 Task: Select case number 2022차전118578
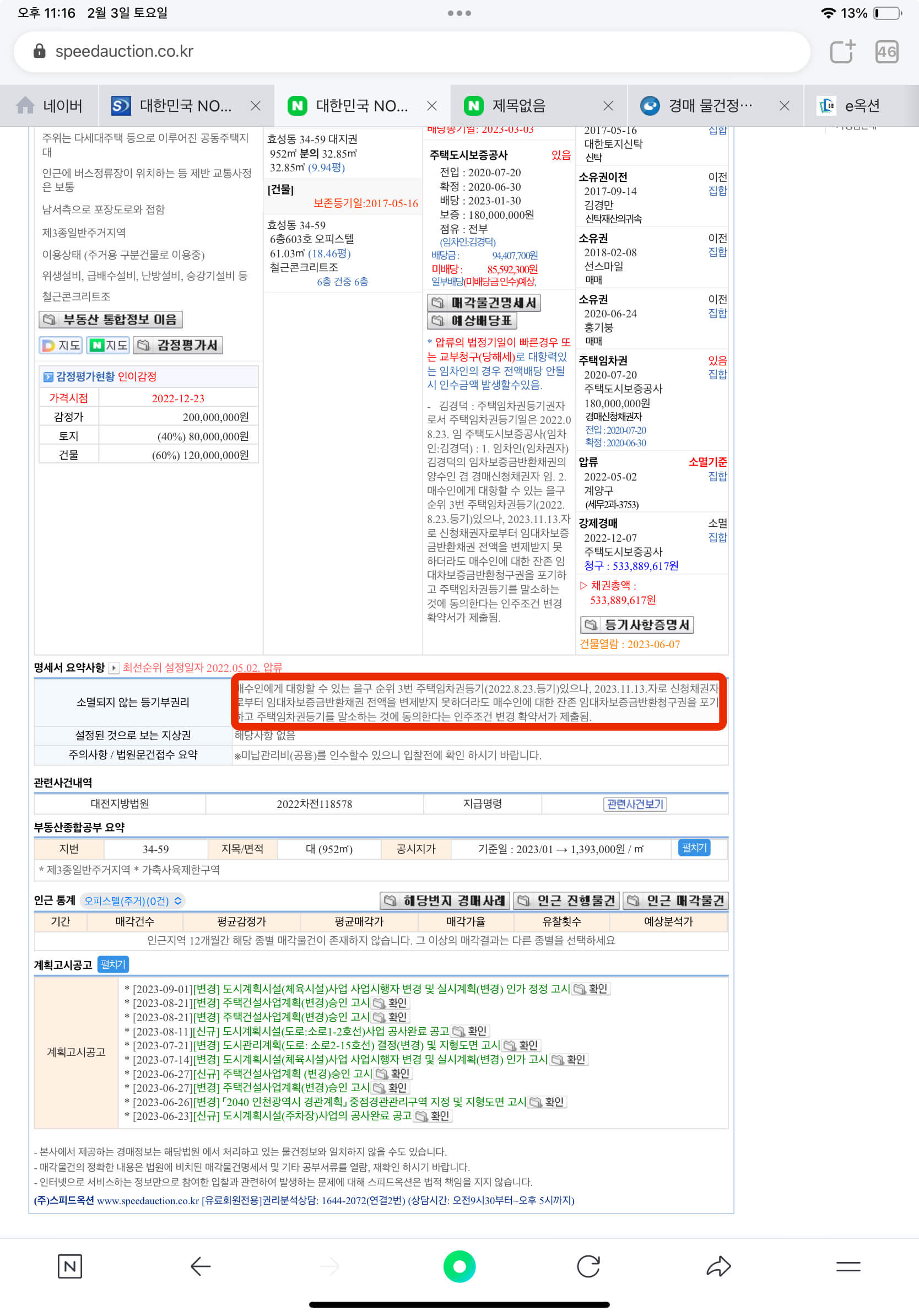coord(315,804)
